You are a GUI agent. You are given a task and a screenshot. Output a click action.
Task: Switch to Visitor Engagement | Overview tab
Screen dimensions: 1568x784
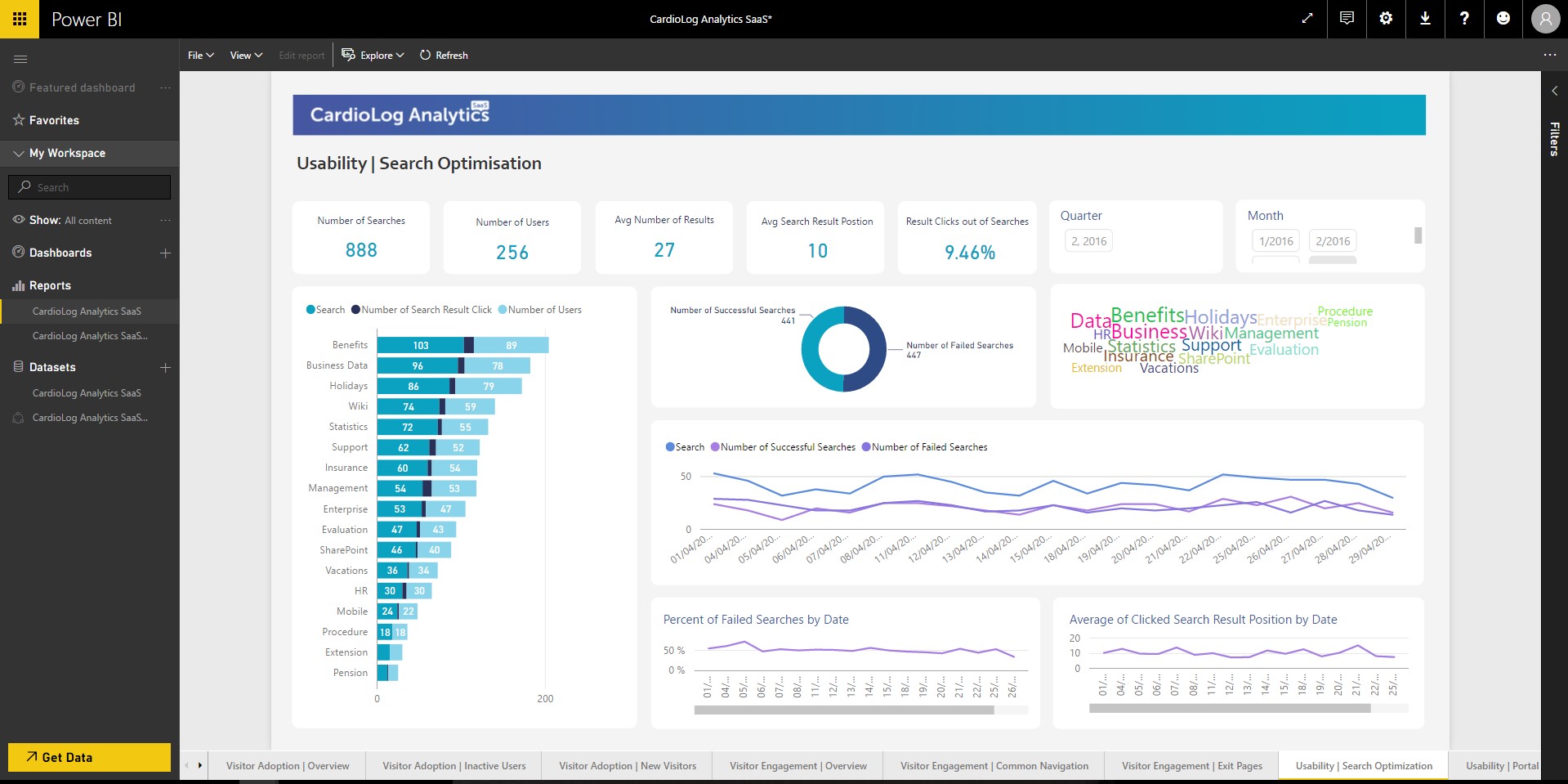click(798, 766)
